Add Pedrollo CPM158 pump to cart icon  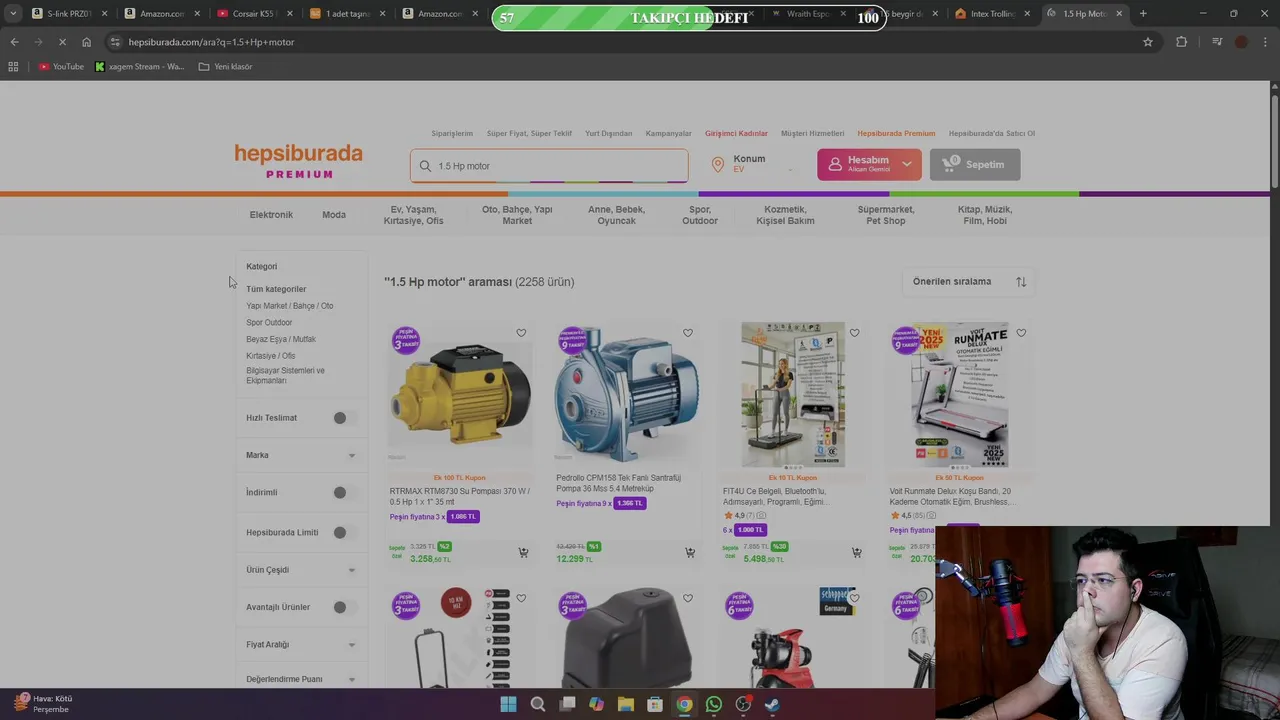(x=690, y=552)
